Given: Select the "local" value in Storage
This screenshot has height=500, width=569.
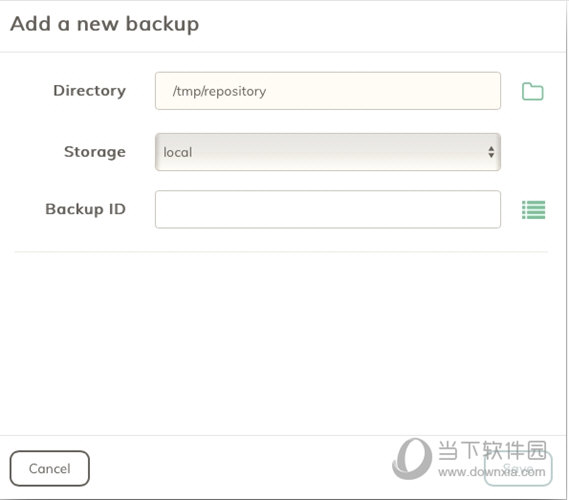Looking at the screenshot, I should (177, 152).
